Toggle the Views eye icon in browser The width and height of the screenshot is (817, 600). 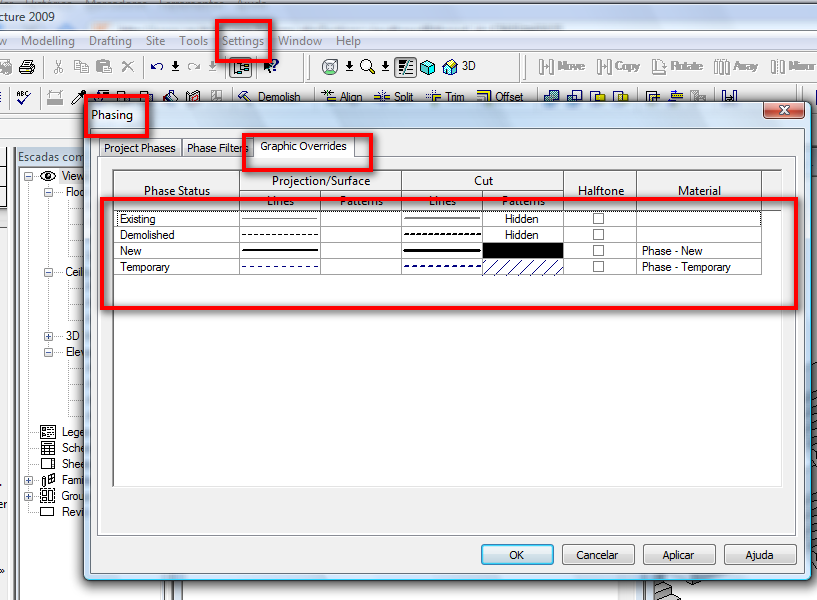(48, 176)
